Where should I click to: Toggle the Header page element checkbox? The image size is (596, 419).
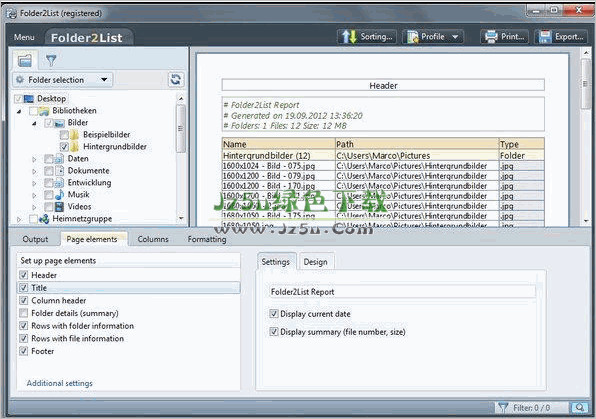click(x=24, y=275)
